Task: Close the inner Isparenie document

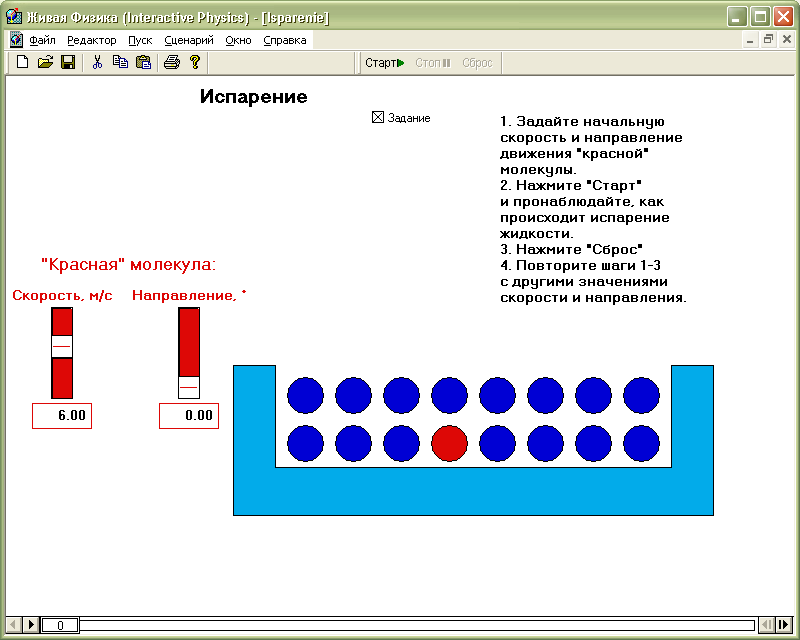Action: [x=787, y=40]
